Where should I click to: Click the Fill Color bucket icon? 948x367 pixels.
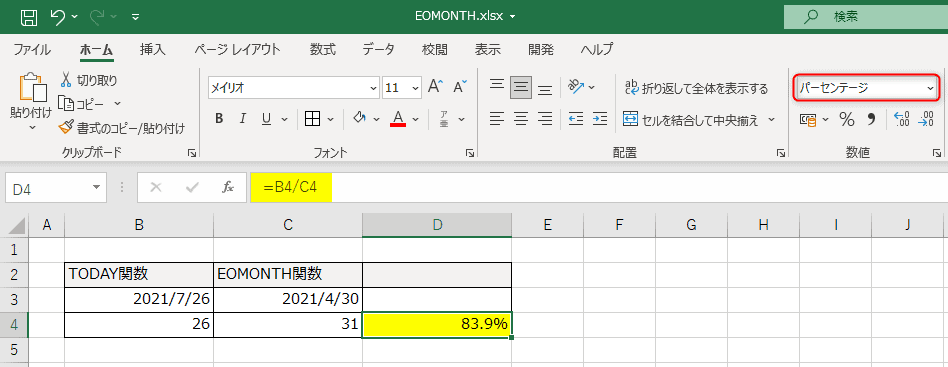click(x=360, y=119)
